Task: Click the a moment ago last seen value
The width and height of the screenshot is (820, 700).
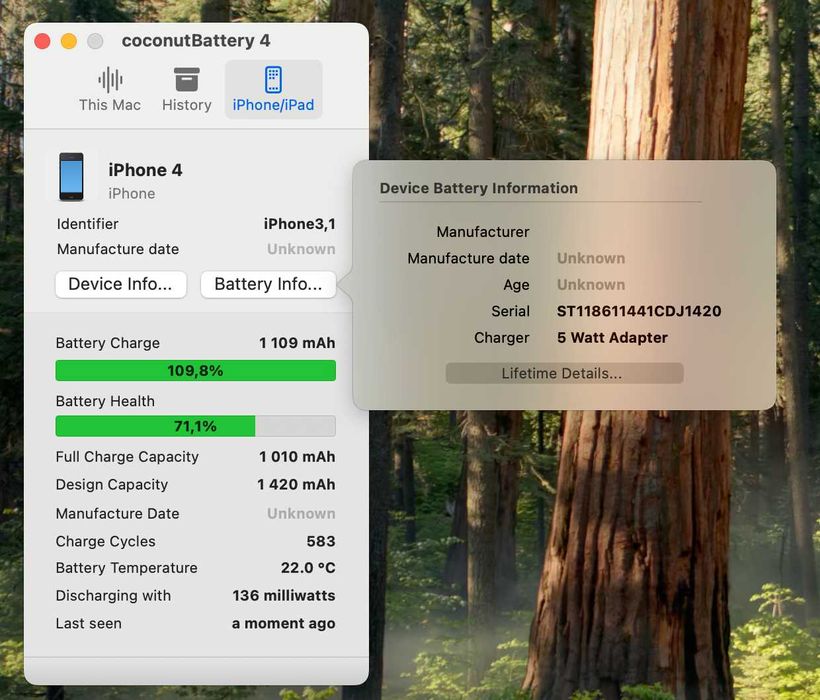Action: pyautogui.click(x=283, y=623)
